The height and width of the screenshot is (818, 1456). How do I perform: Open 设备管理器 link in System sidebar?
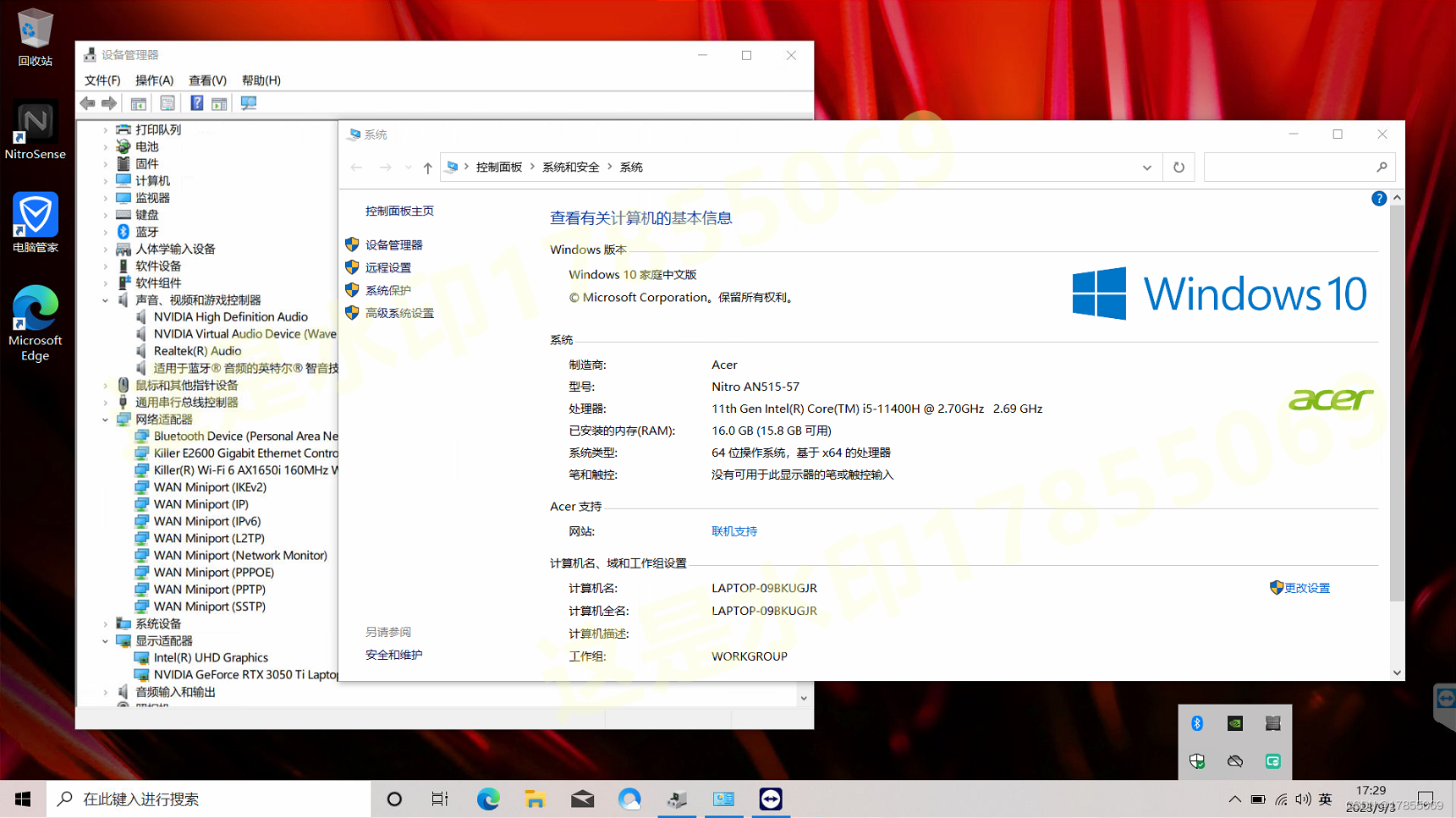click(393, 245)
